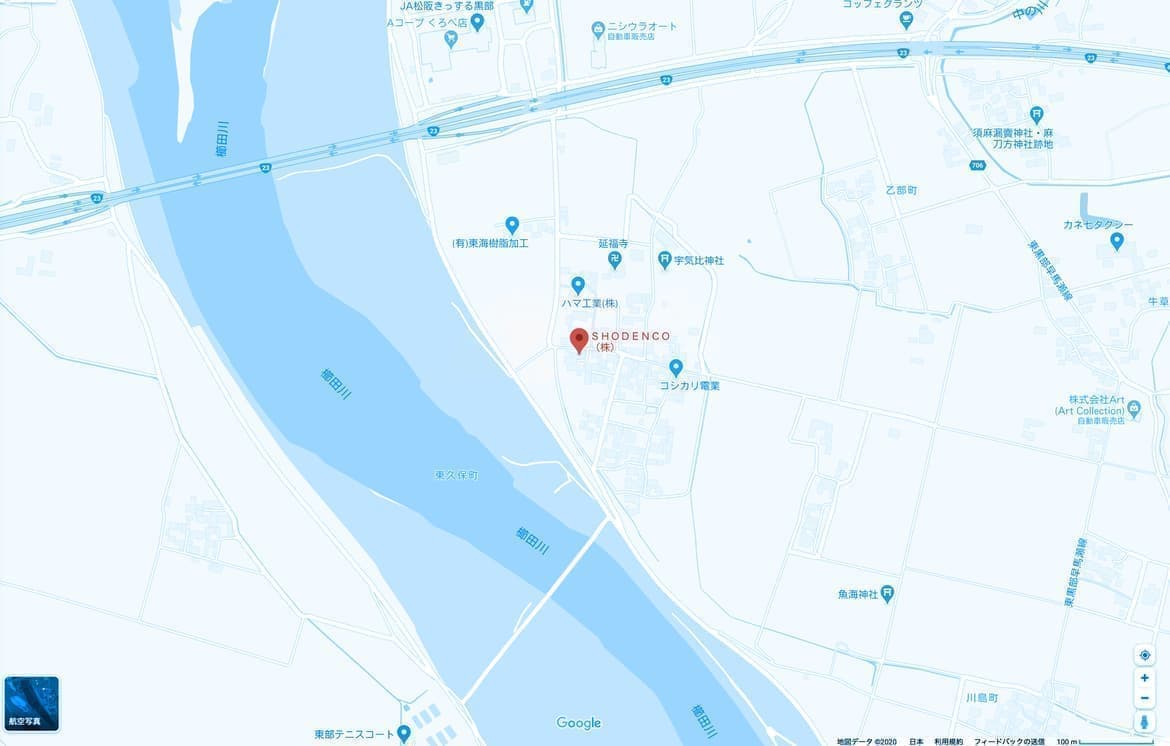1170x746 pixels.
Task: Click the (有)東海樹脂加工 pin
Action: tap(512, 225)
